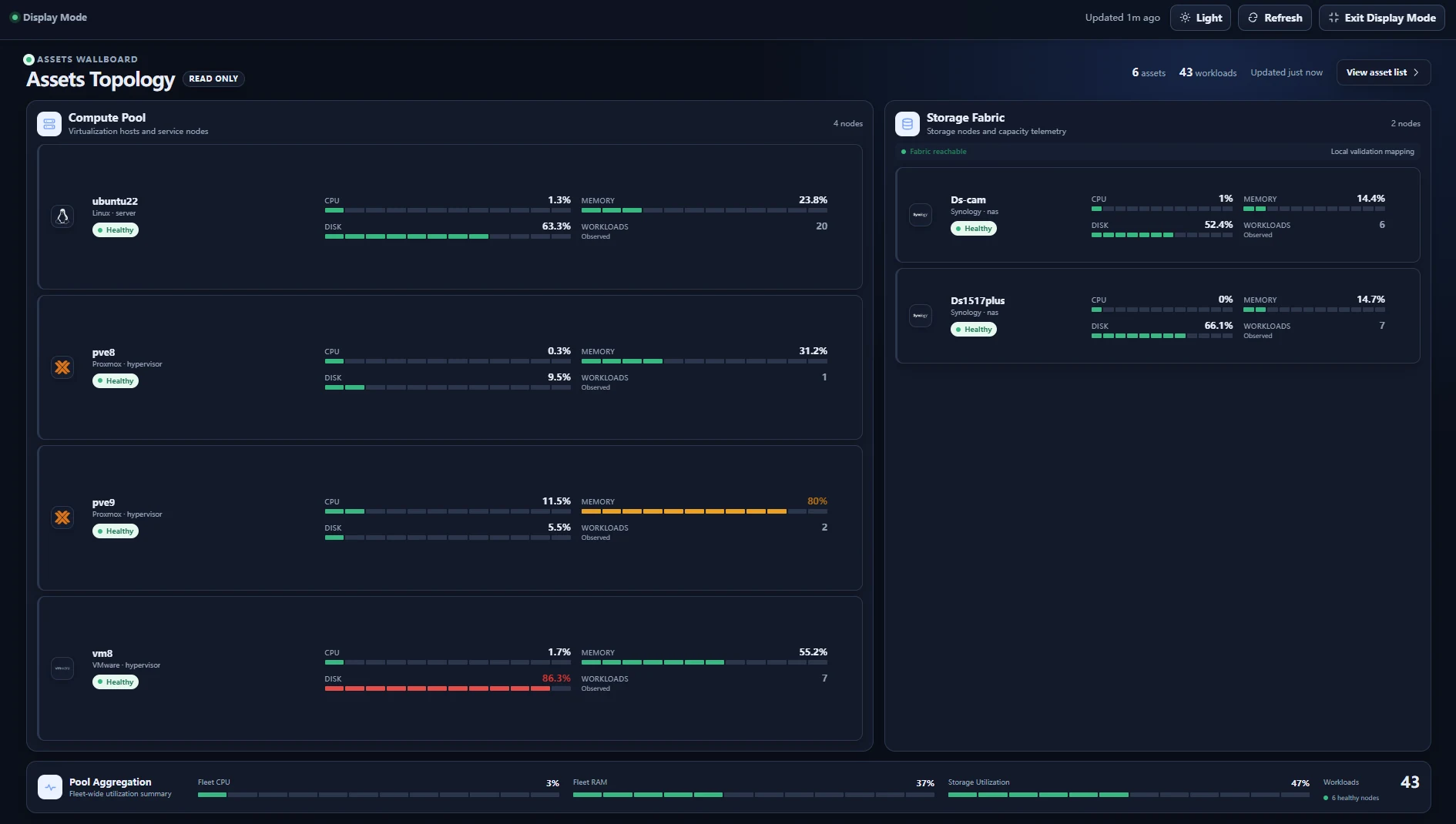Click the Ds1517plus Synology icon

click(921, 316)
